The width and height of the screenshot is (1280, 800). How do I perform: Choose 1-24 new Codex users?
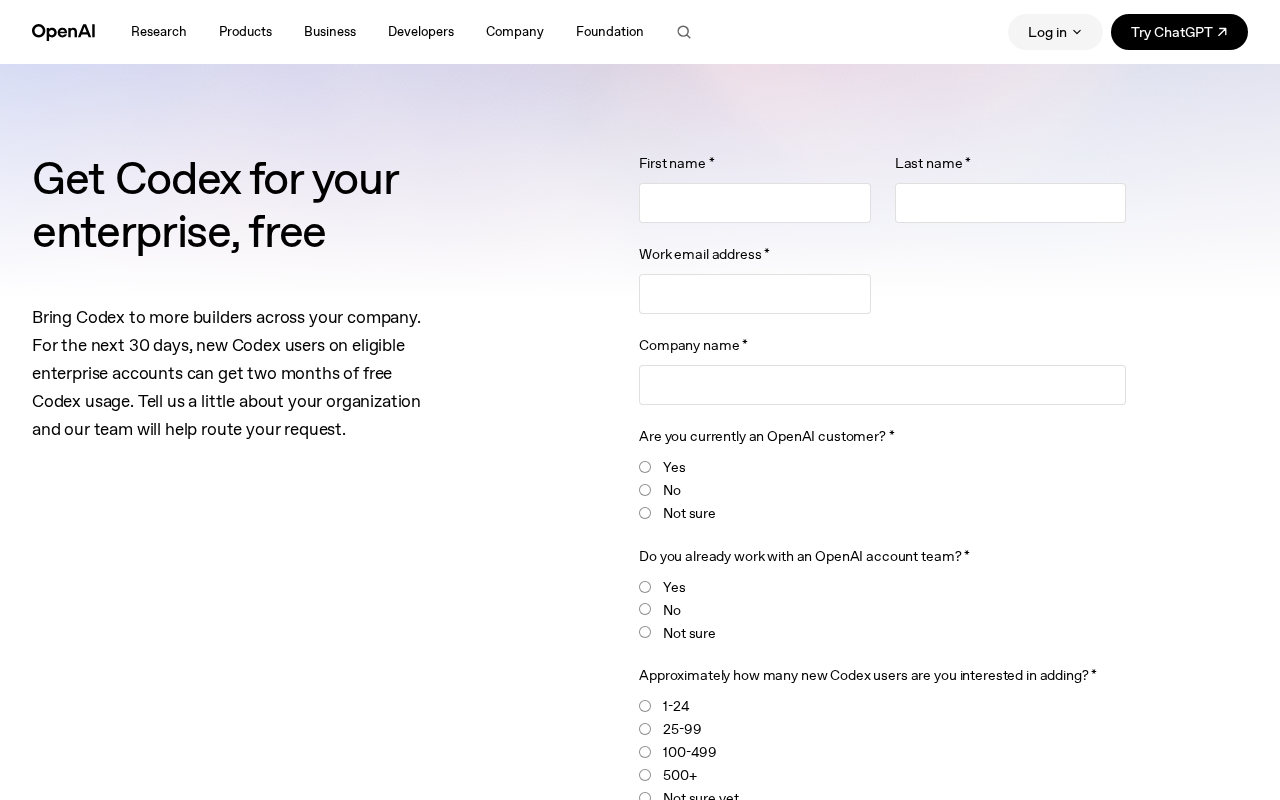(x=645, y=706)
